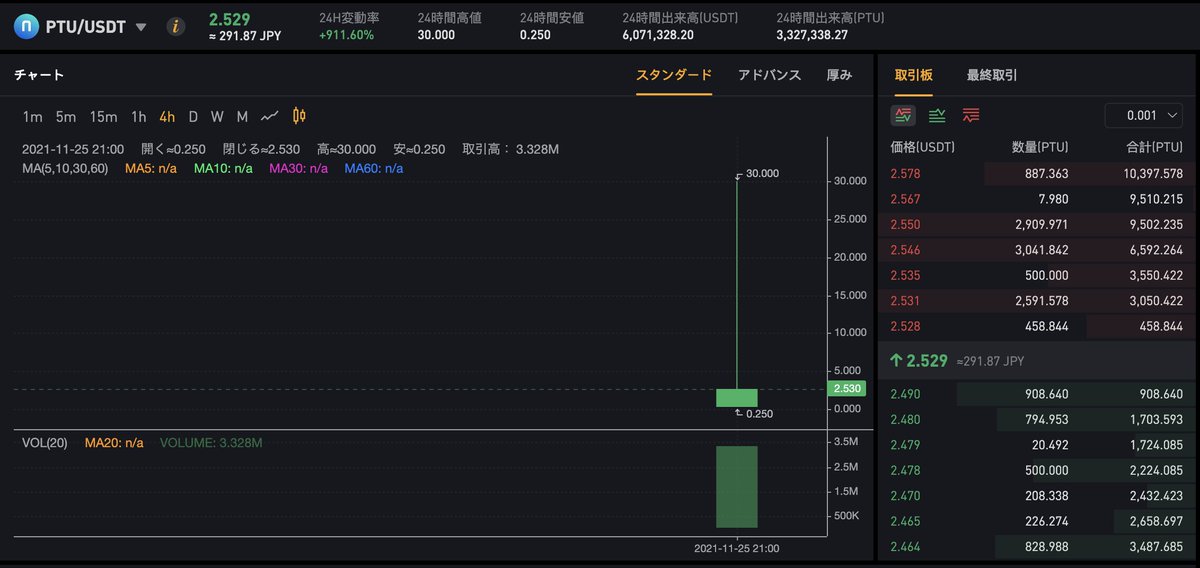Screen dimensions: 1200x568
Task: Select the 15m chart interval
Action: pyautogui.click(x=103, y=116)
